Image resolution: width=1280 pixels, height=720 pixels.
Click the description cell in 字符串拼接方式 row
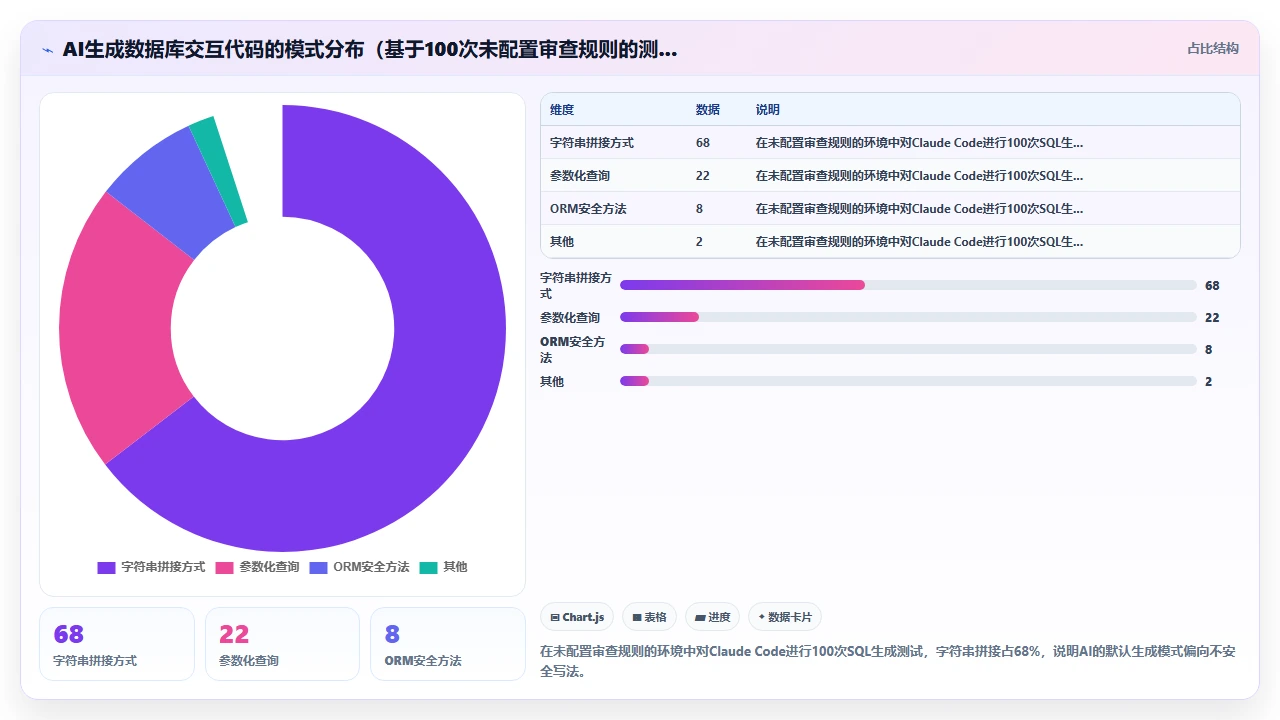(919, 143)
